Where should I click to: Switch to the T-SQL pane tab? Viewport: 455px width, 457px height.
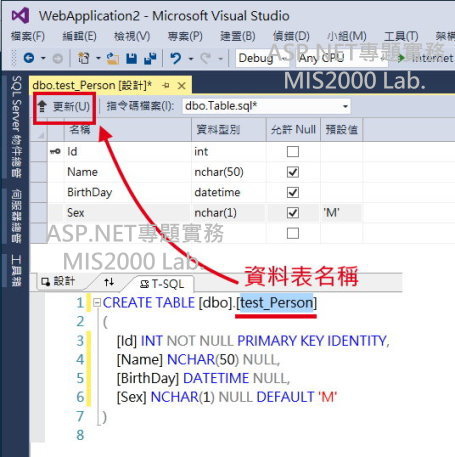[162, 284]
